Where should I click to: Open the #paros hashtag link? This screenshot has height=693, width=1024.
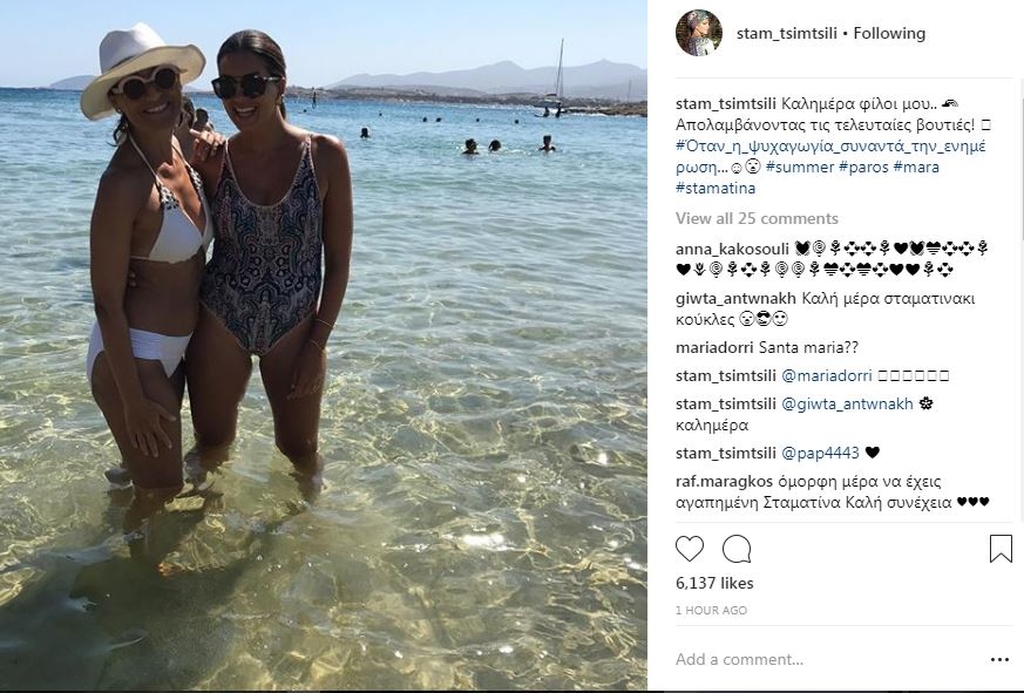click(x=863, y=167)
